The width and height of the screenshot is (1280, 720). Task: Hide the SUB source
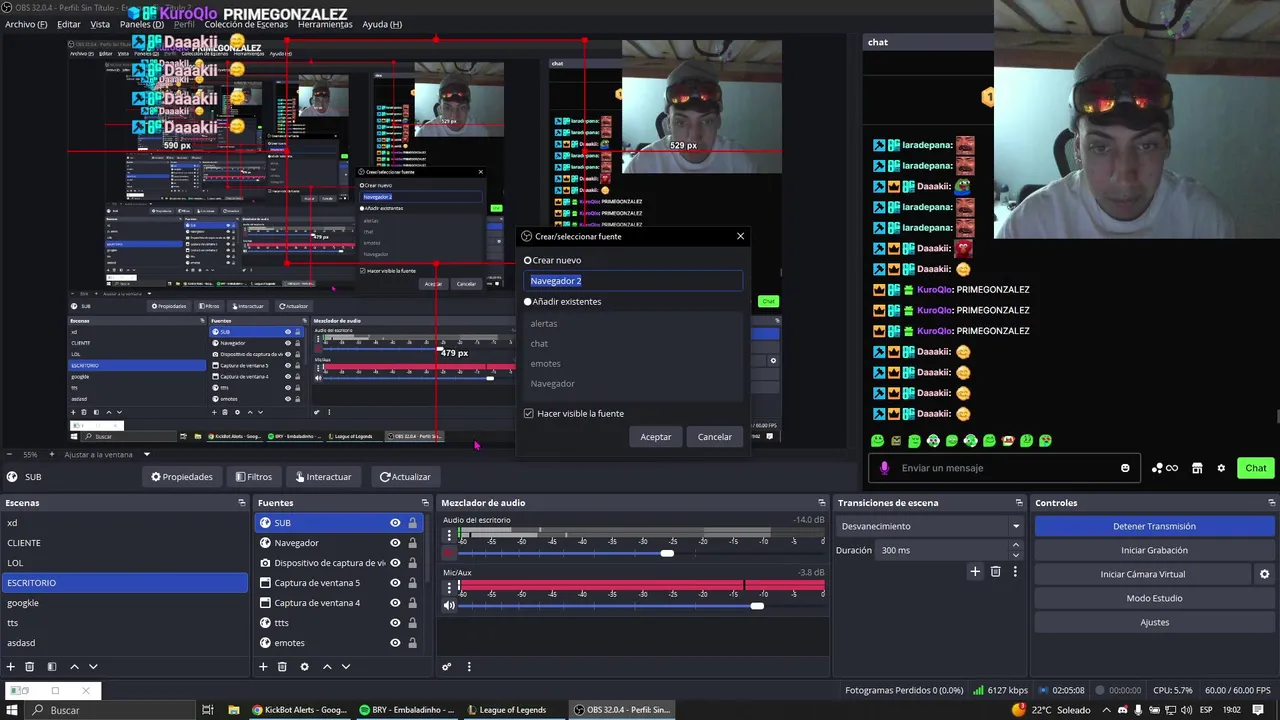[x=395, y=523]
